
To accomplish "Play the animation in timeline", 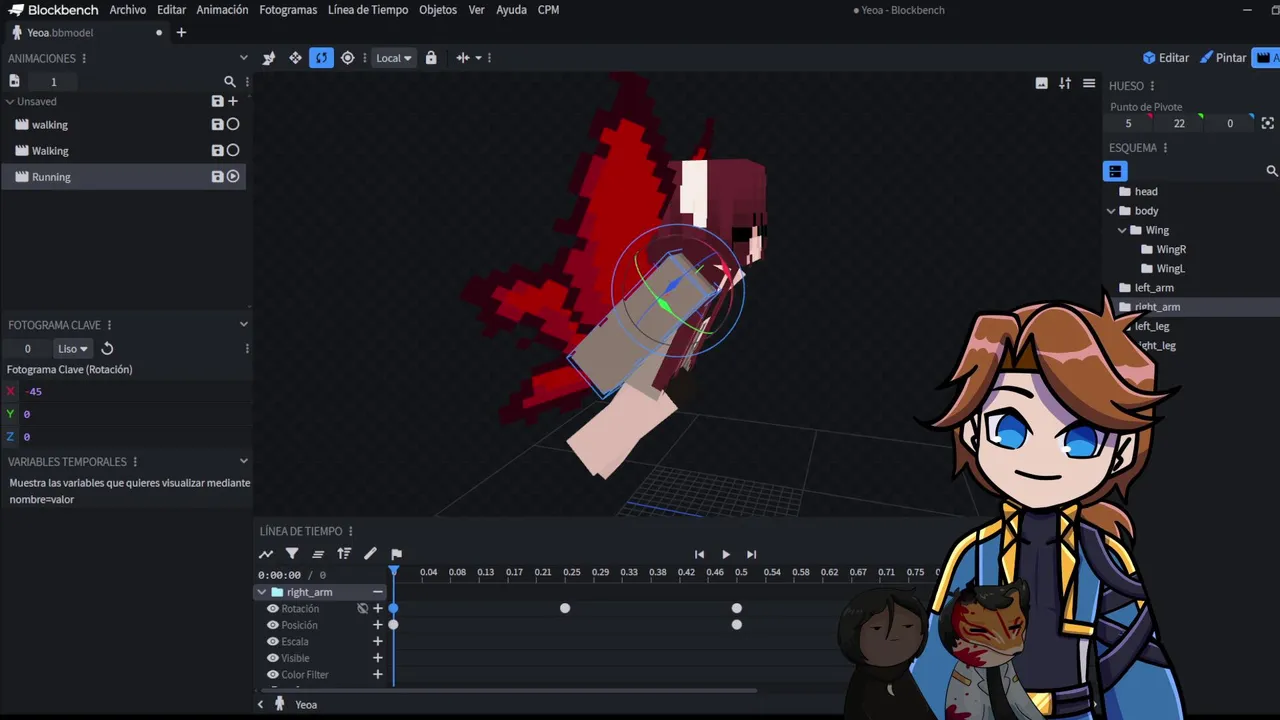I will (726, 555).
